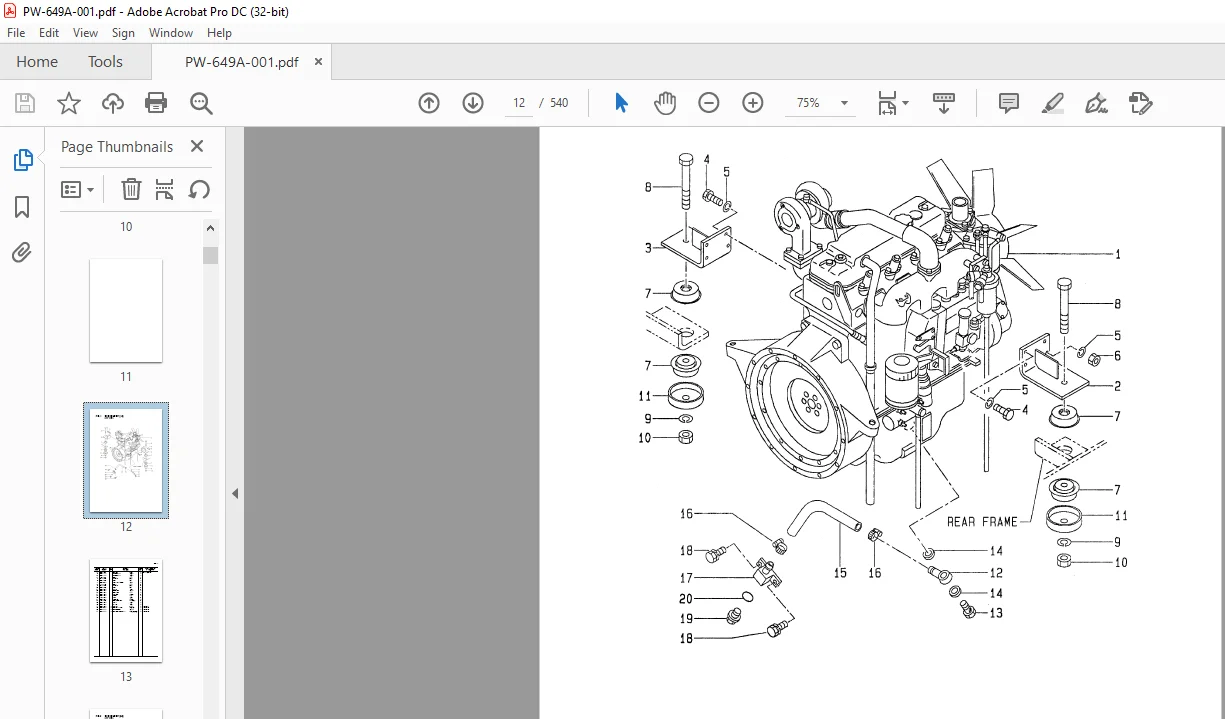The image size is (1225, 719).
Task: Close the Page Thumbnails panel
Action: point(197,146)
